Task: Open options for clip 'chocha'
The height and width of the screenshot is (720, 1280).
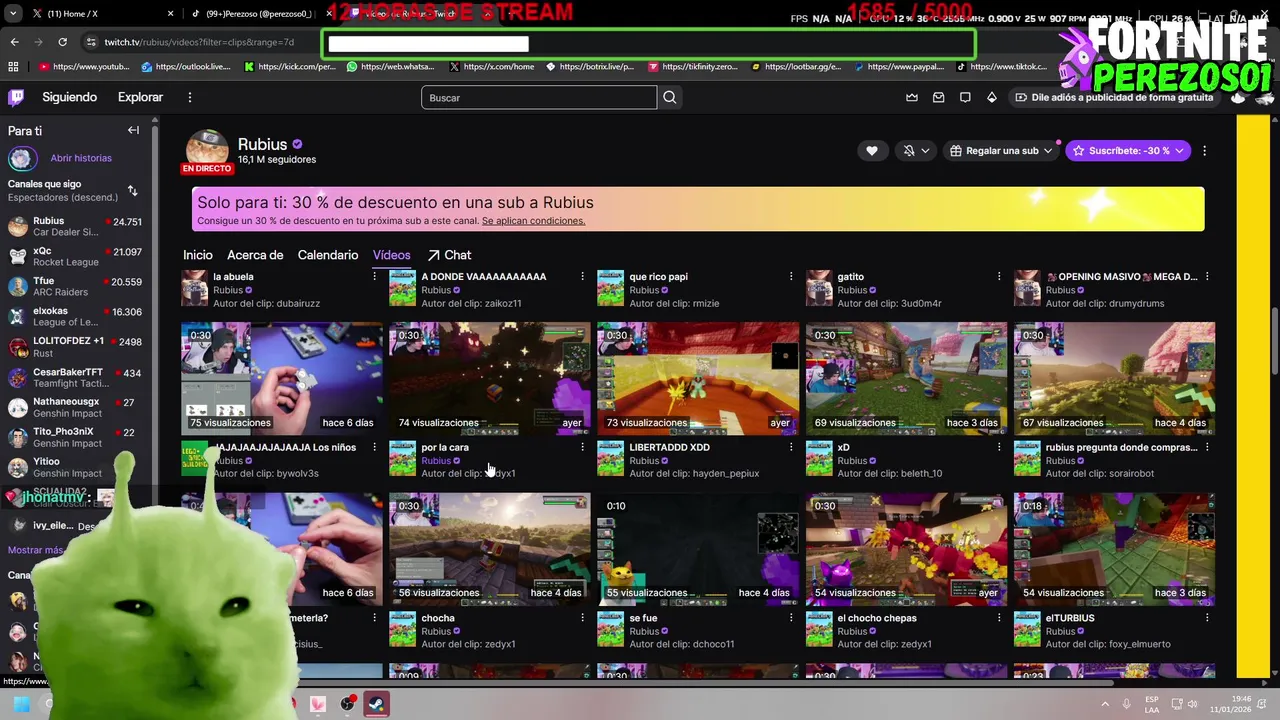Action: (x=582, y=618)
